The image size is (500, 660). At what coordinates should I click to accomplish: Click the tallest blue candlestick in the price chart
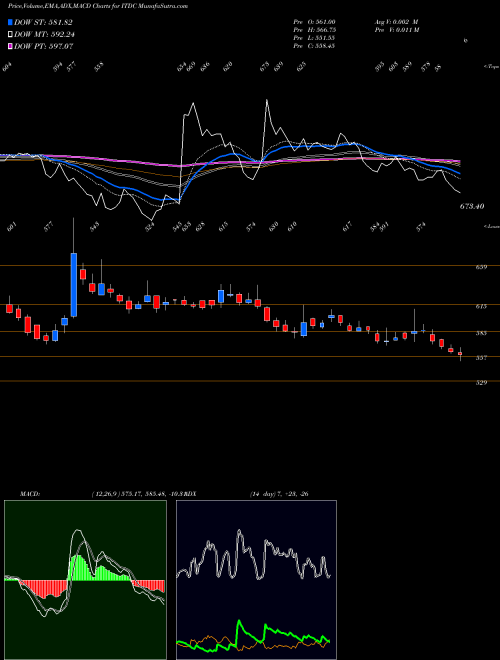[x=74, y=285]
